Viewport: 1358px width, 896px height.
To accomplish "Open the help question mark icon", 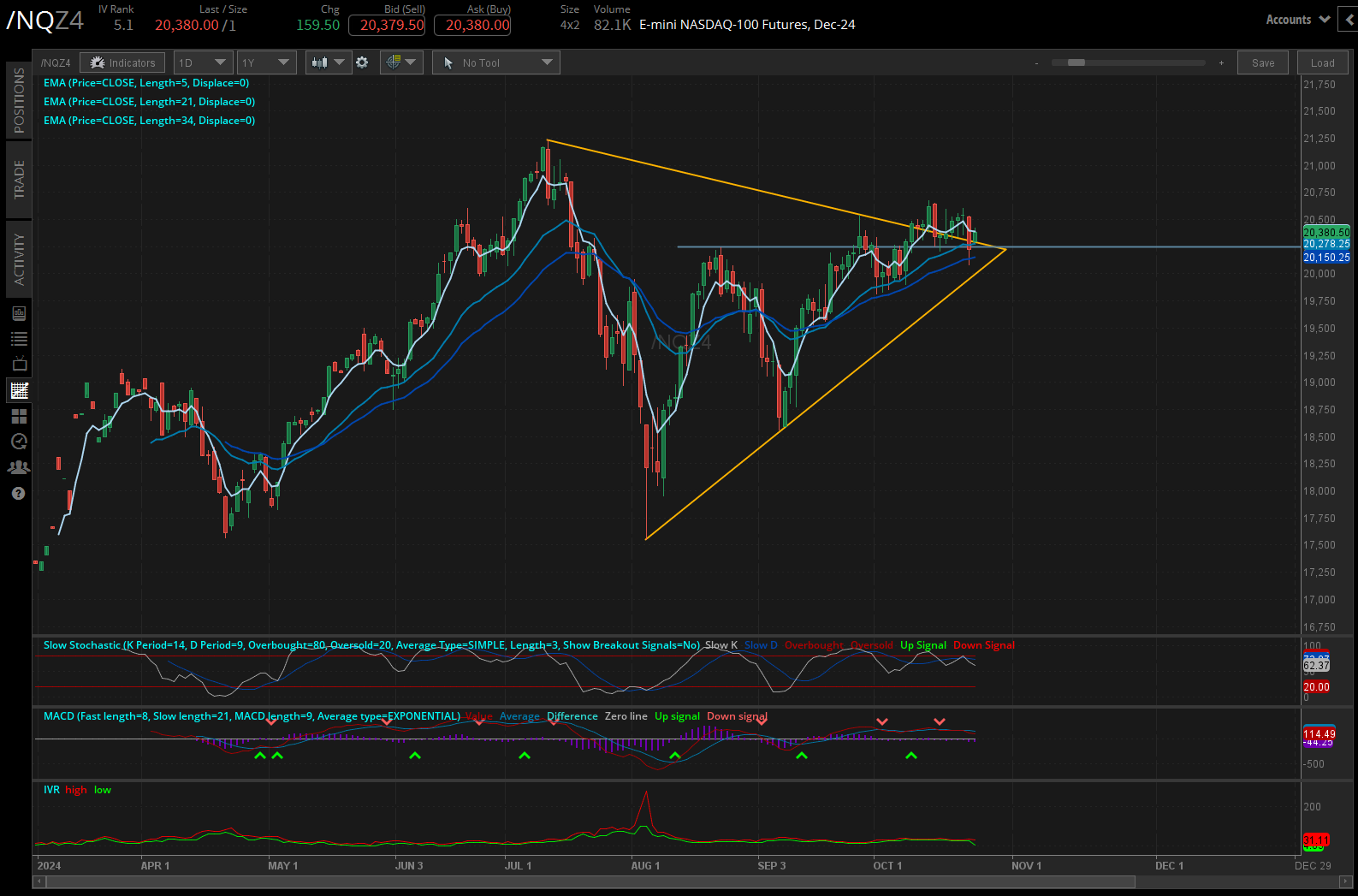I will [x=19, y=494].
